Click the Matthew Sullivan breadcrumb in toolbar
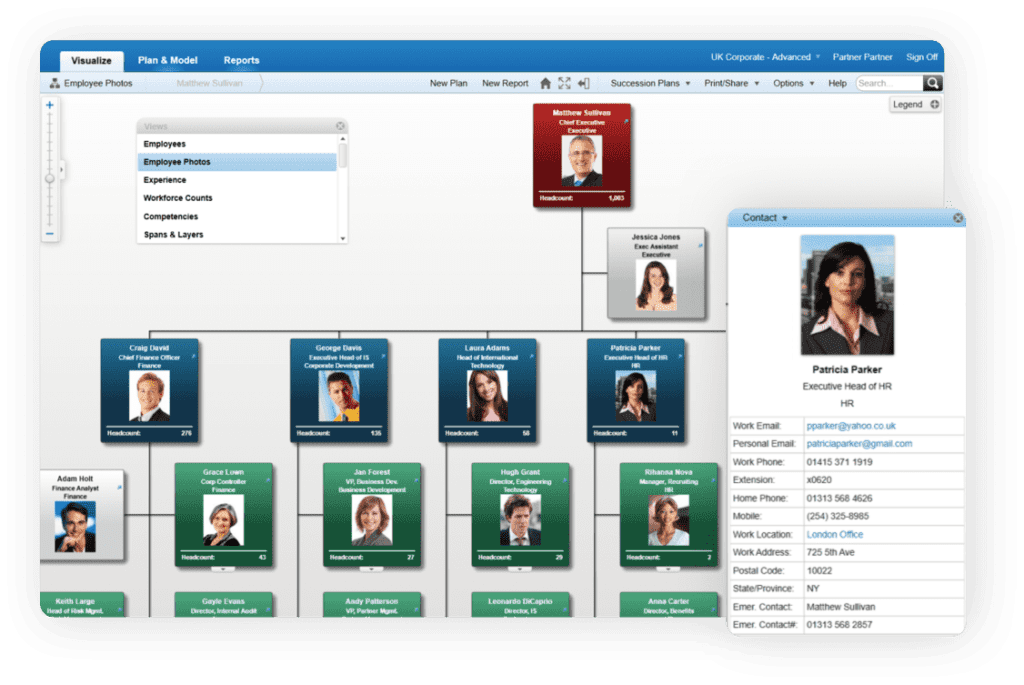The width and height of the screenshot is (1024, 685). pos(209,84)
